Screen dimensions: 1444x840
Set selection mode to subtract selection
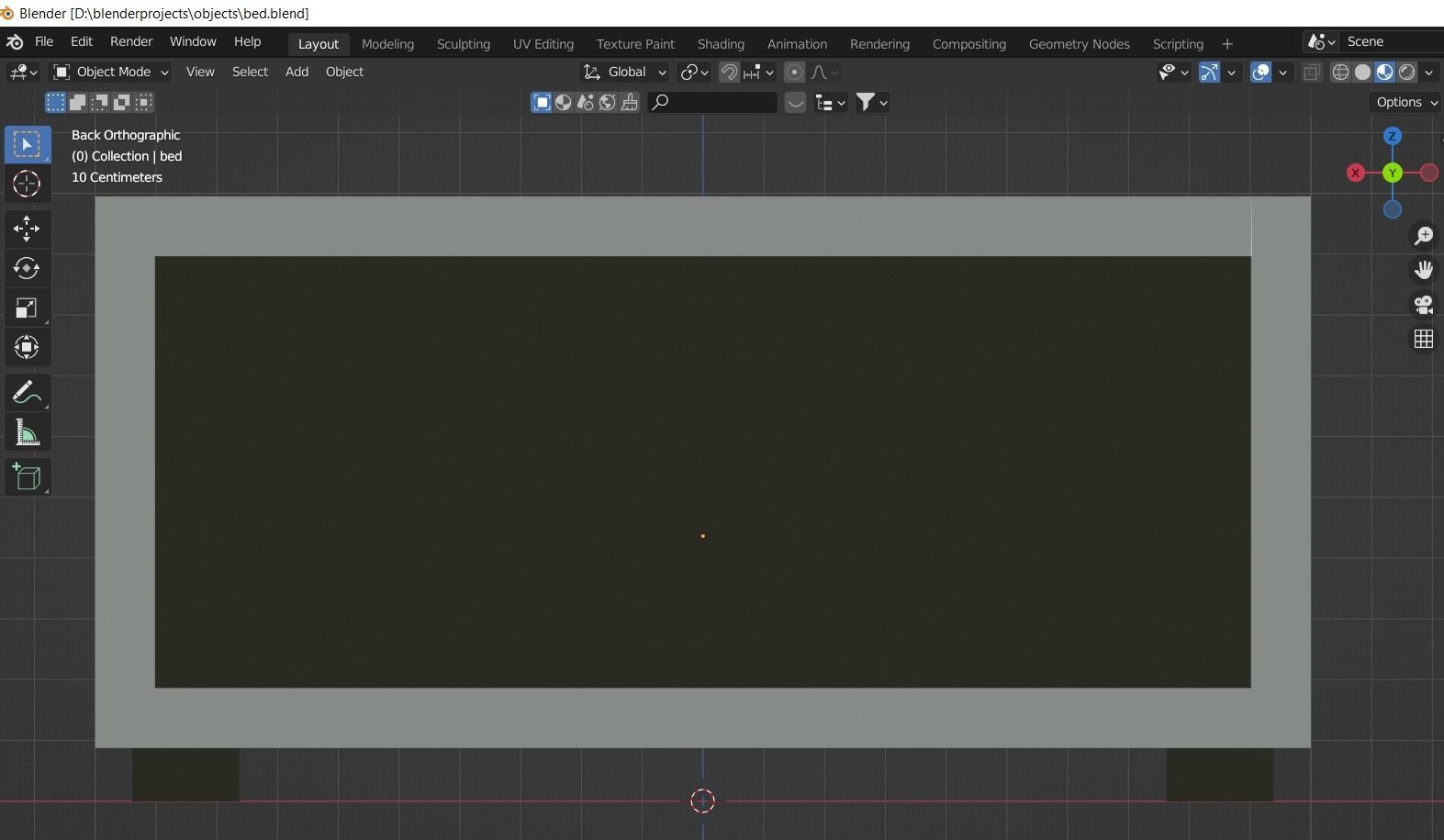click(x=100, y=102)
